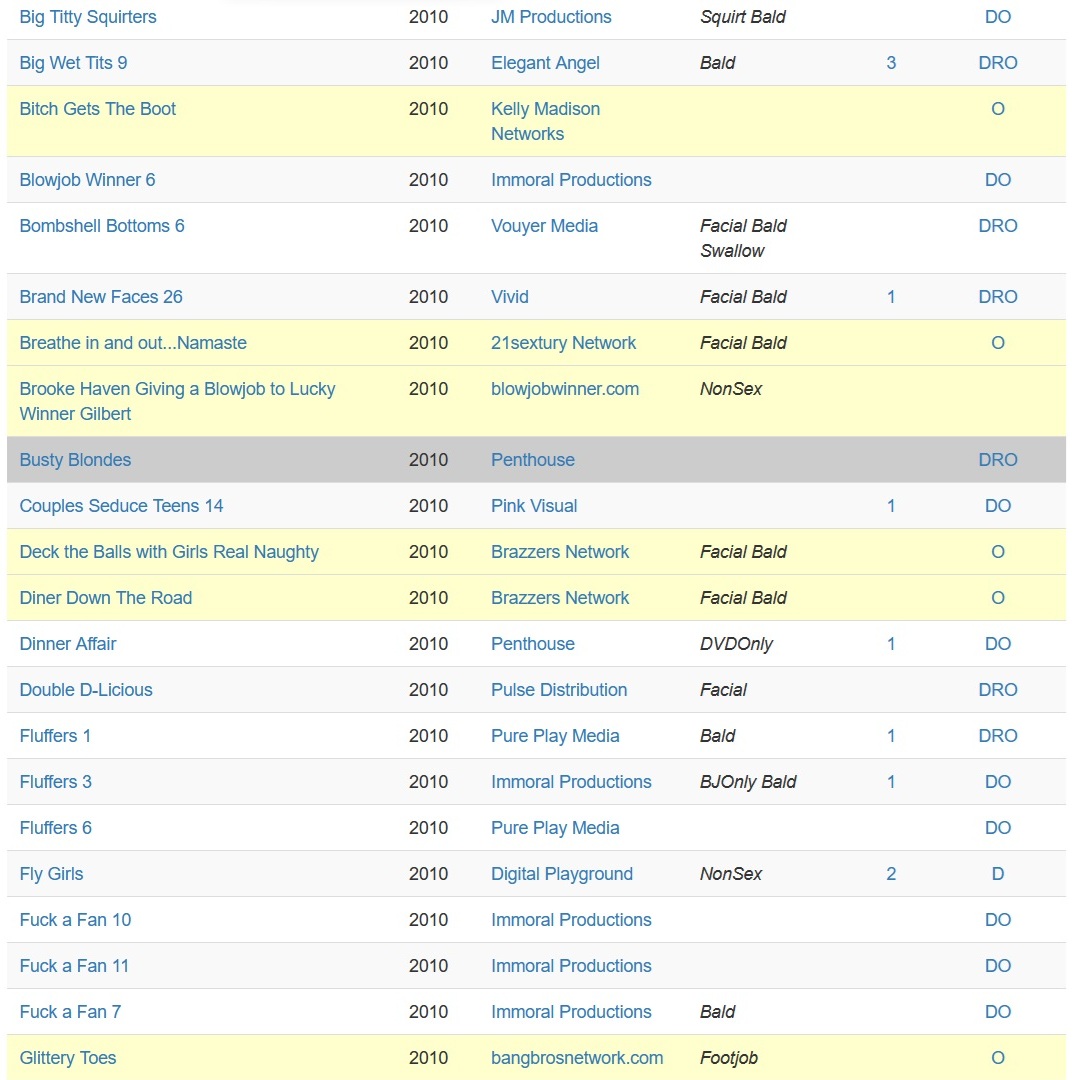Click the Digital Playground studio link
Image resolution: width=1080 pixels, height=1080 pixels.
561,874
